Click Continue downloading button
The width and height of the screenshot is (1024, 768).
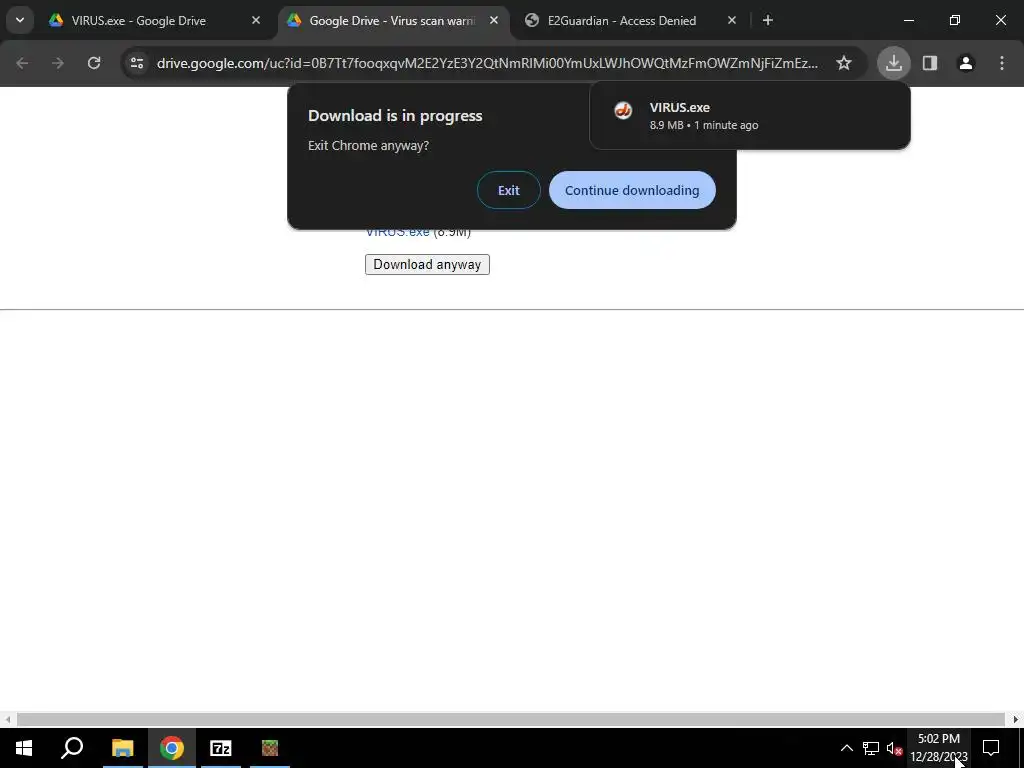click(x=632, y=190)
